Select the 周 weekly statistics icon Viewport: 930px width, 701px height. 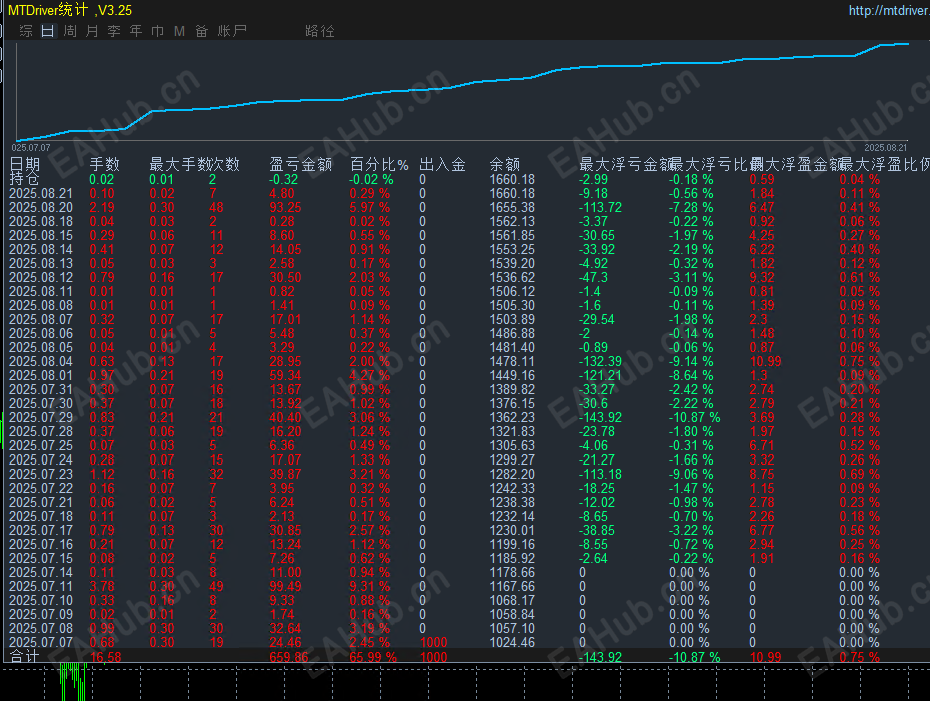point(69,31)
